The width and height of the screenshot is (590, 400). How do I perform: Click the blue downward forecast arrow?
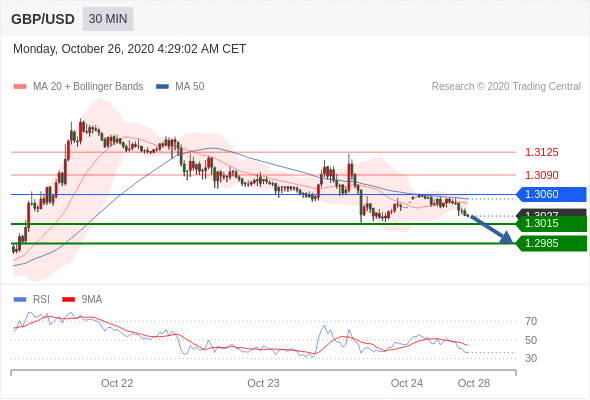pos(491,229)
